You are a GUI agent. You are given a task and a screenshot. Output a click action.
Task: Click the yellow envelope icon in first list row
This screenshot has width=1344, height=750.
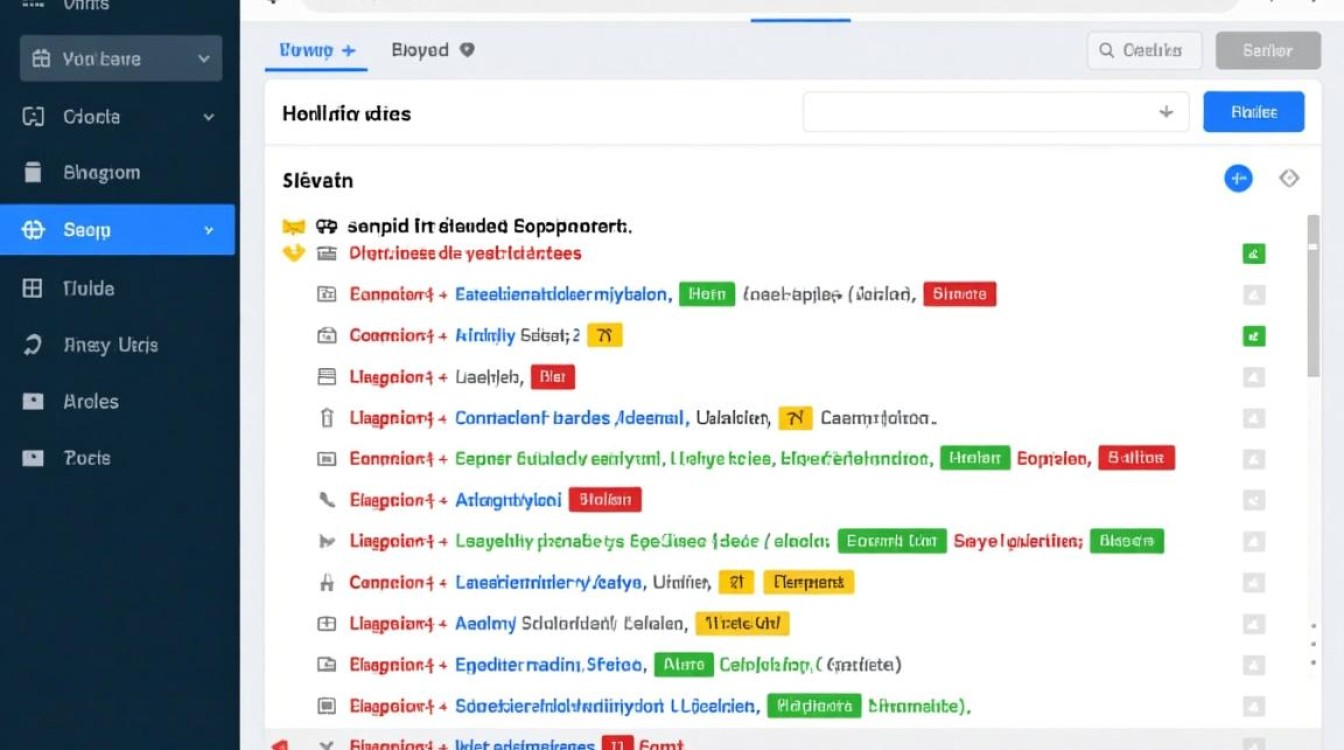[x=292, y=227]
